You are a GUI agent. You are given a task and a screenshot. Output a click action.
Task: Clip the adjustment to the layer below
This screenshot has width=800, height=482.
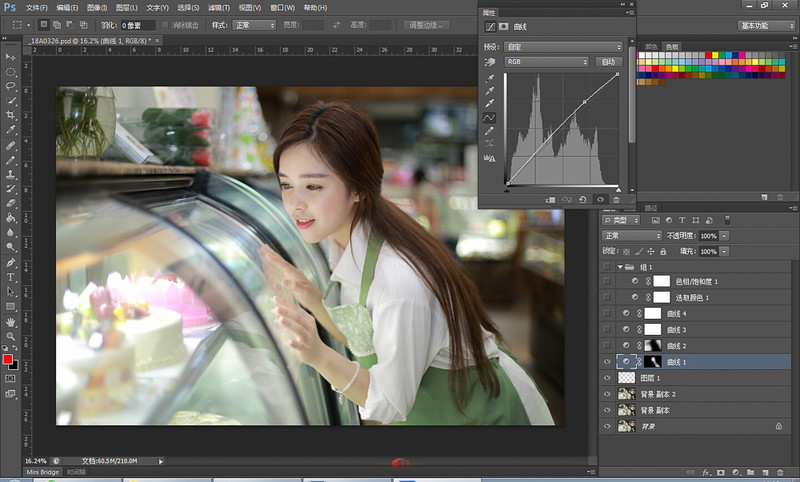point(551,200)
